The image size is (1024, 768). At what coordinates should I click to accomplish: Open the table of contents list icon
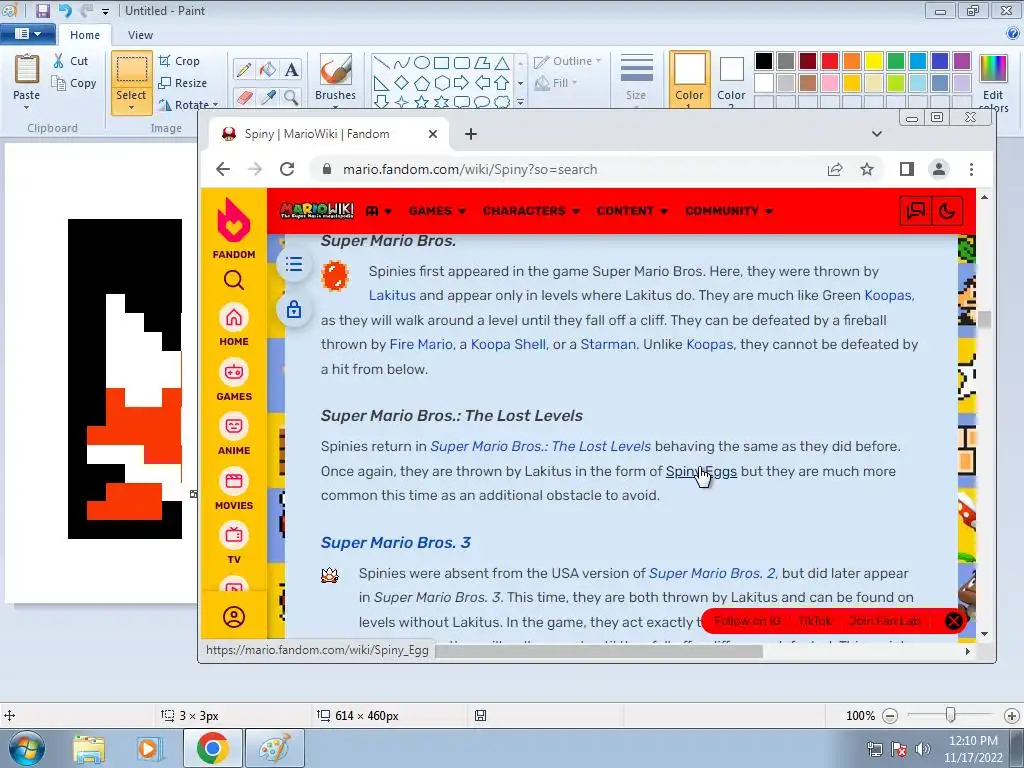(294, 264)
